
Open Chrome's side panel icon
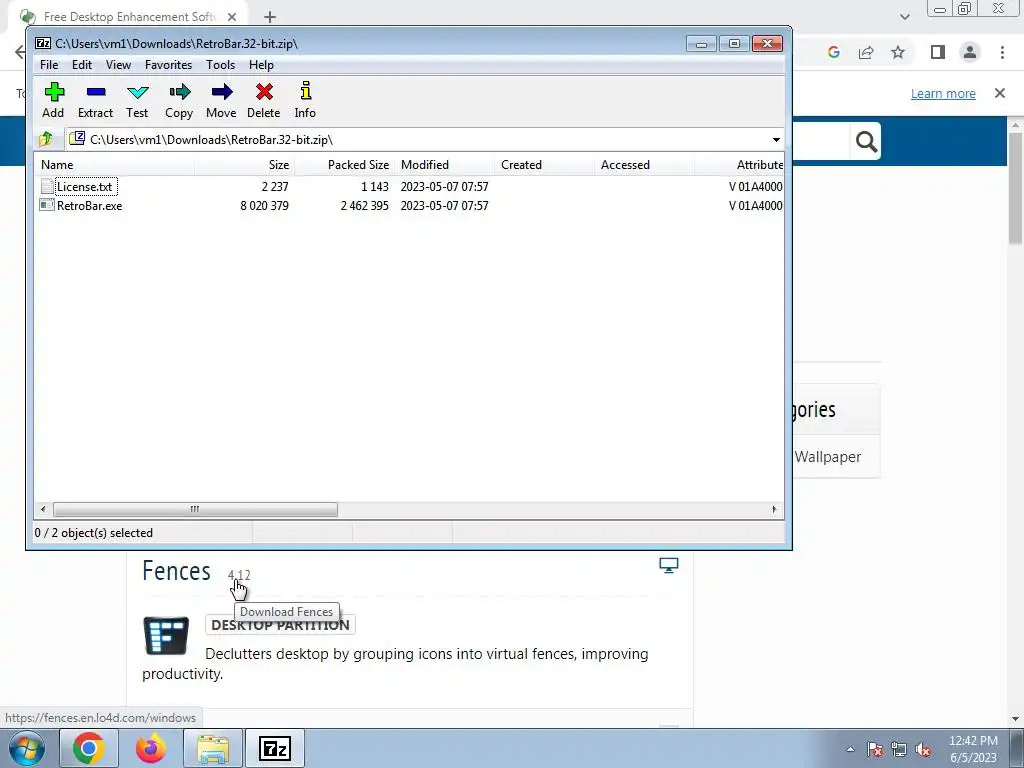(938, 52)
